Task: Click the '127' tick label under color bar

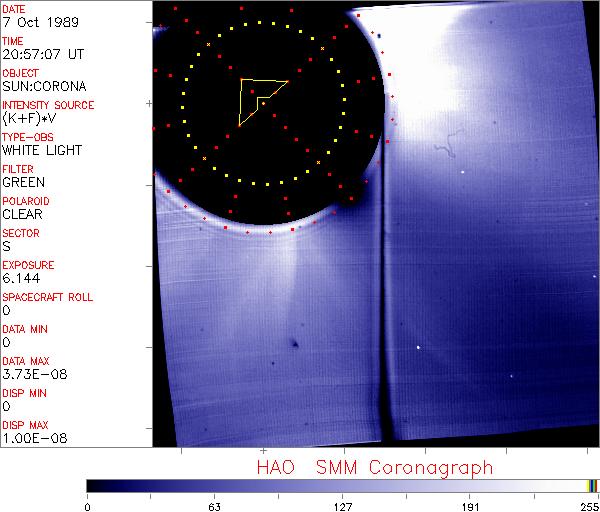Action: pyautogui.click(x=342, y=505)
